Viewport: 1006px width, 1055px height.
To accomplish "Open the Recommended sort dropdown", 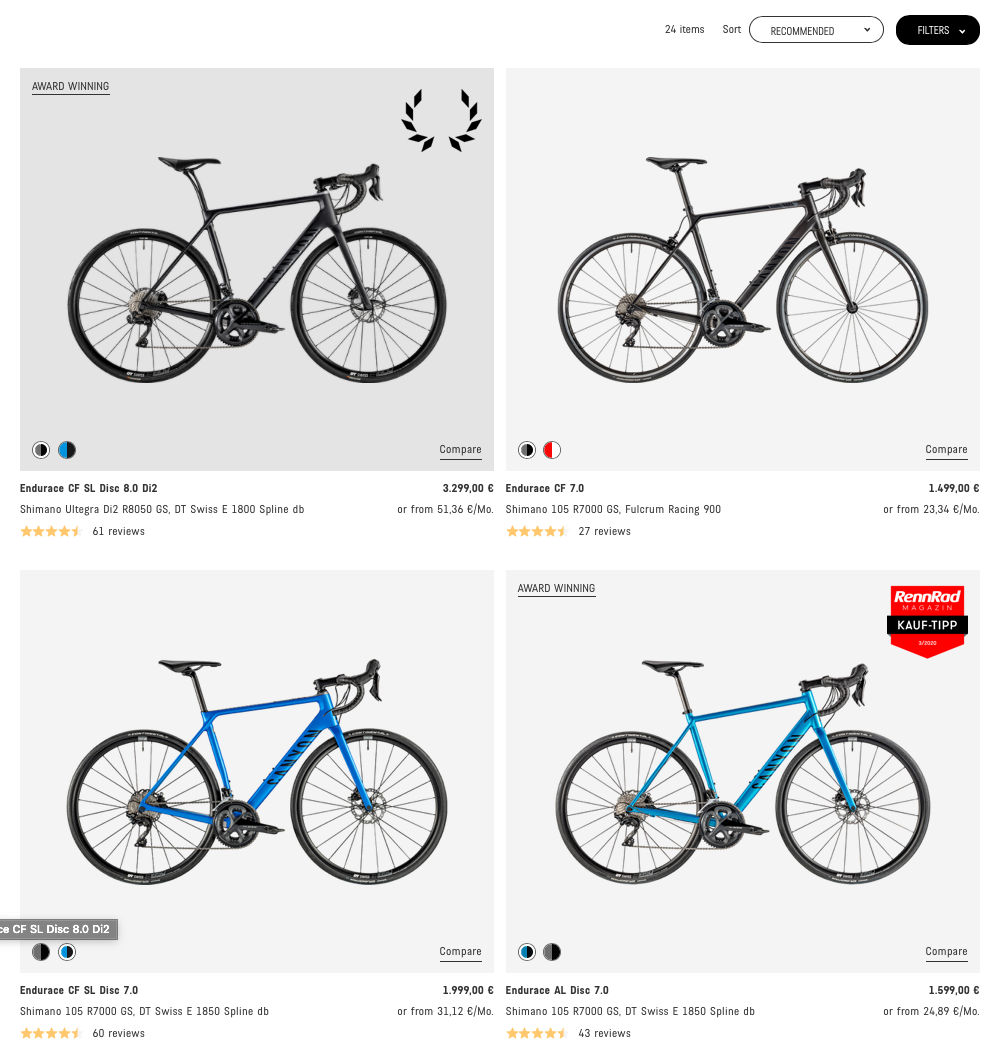I will [x=816, y=30].
